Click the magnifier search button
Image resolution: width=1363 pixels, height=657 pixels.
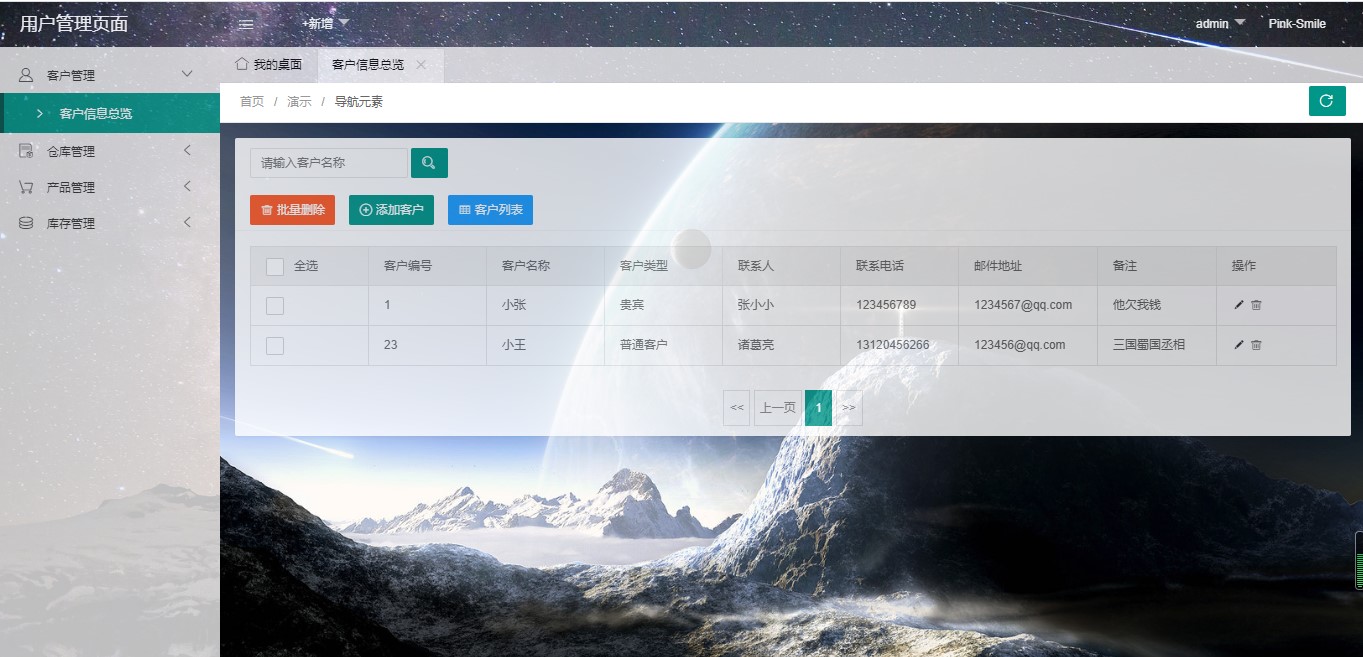pyautogui.click(x=429, y=163)
